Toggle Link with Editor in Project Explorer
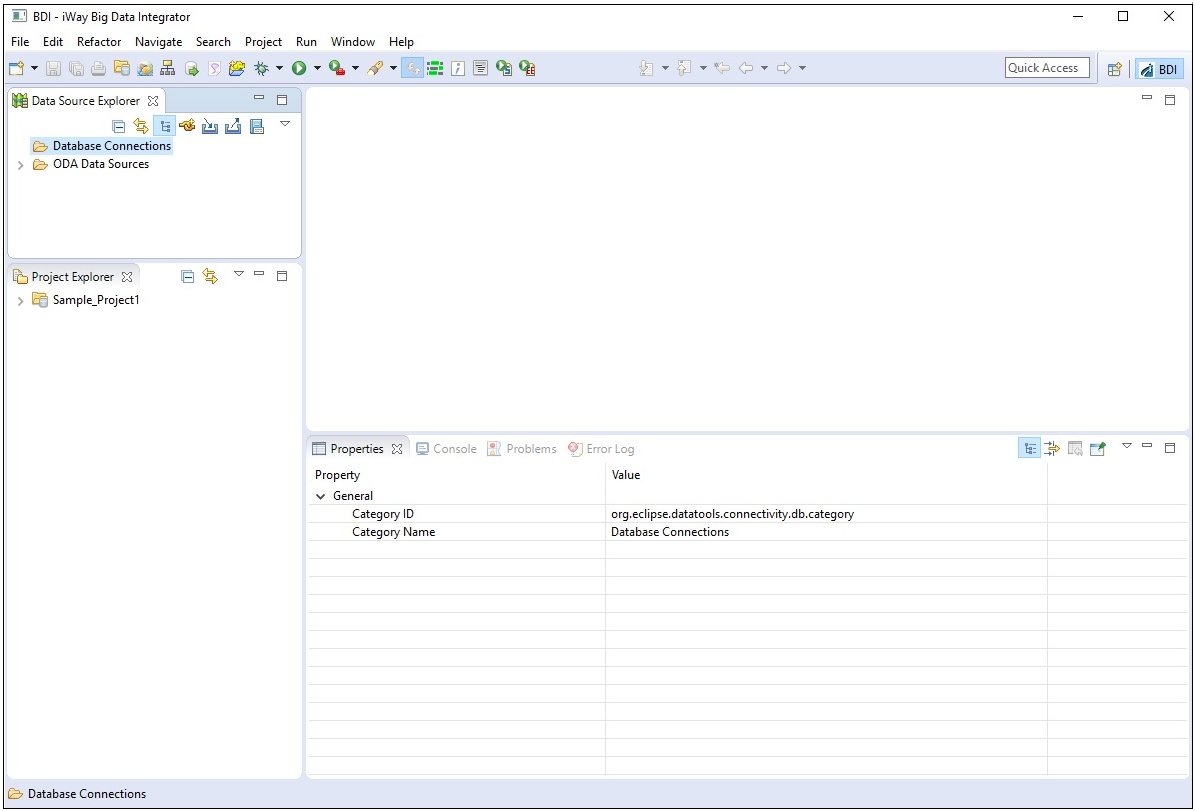1195x811 pixels. pos(210,277)
